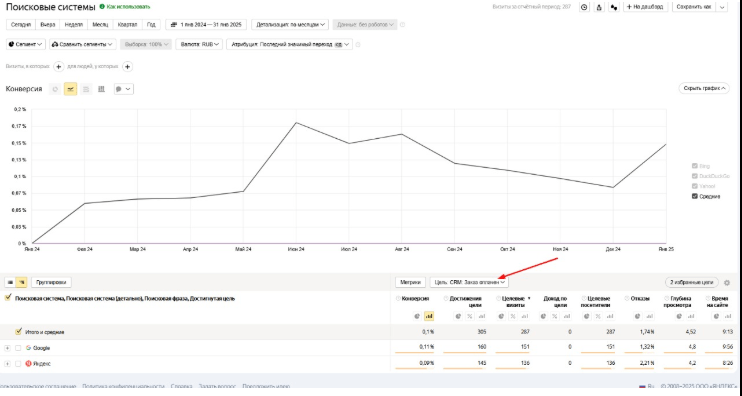Open Сравнить сегменты dropdown
The image size is (742, 396).
(82, 44)
